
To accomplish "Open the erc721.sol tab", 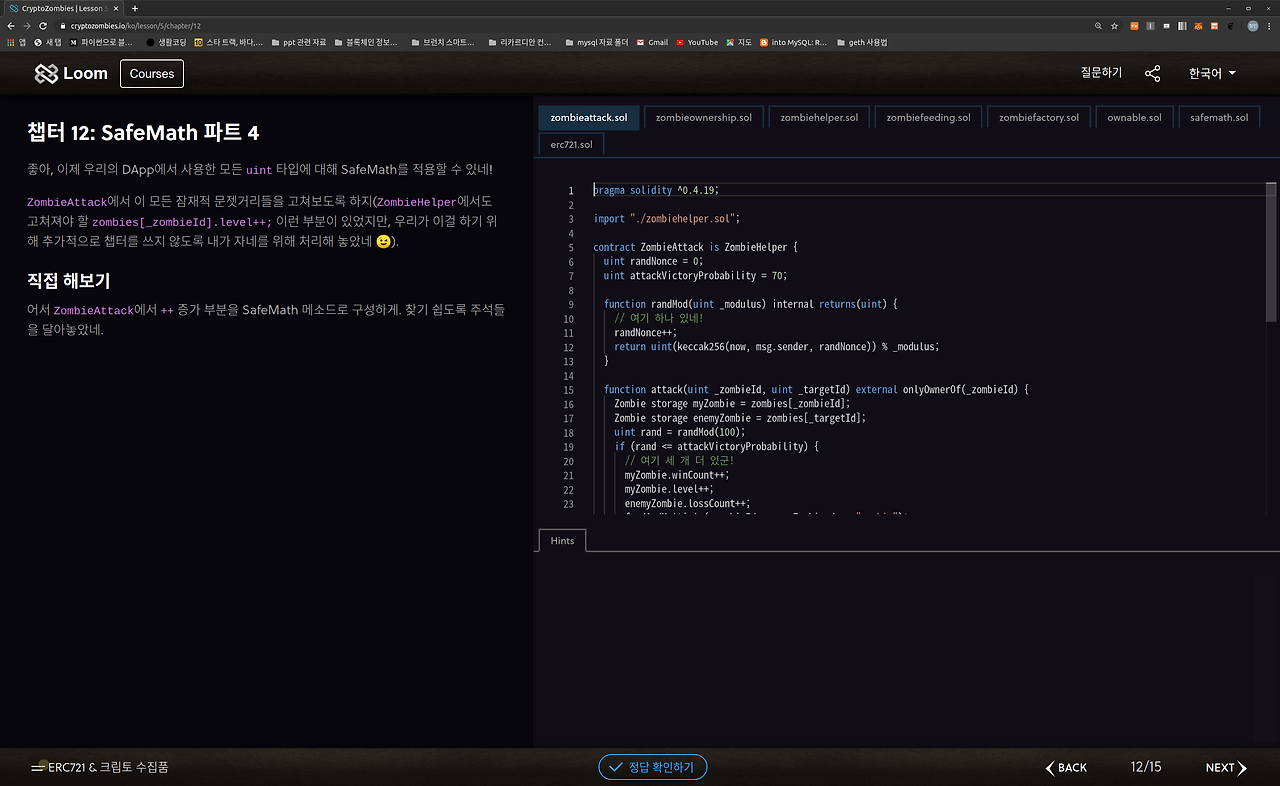I will tap(571, 144).
